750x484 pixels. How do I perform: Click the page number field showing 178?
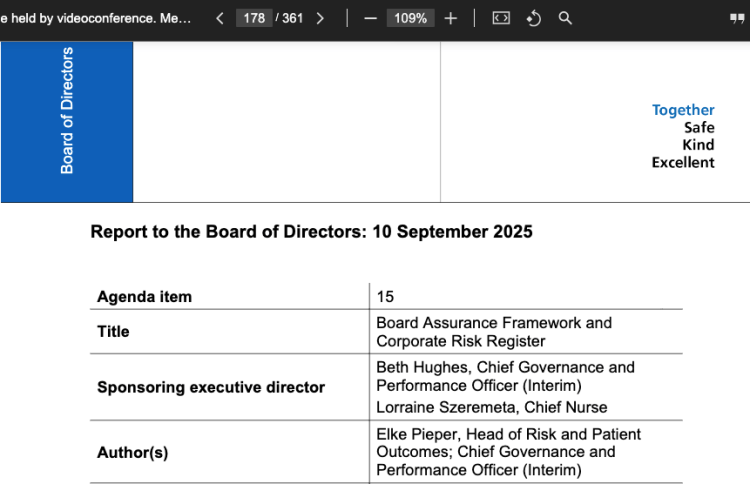(254, 18)
